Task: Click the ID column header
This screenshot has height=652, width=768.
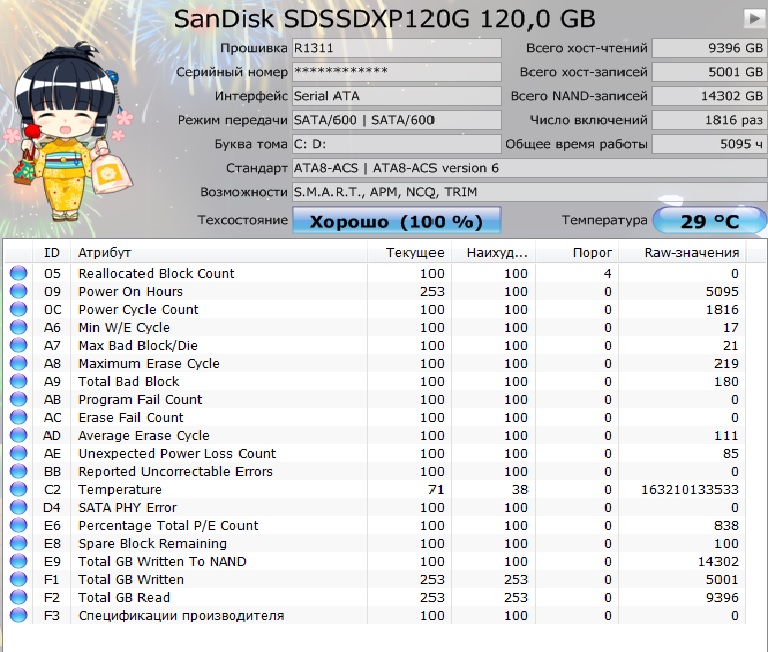Action: click(x=51, y=253)
